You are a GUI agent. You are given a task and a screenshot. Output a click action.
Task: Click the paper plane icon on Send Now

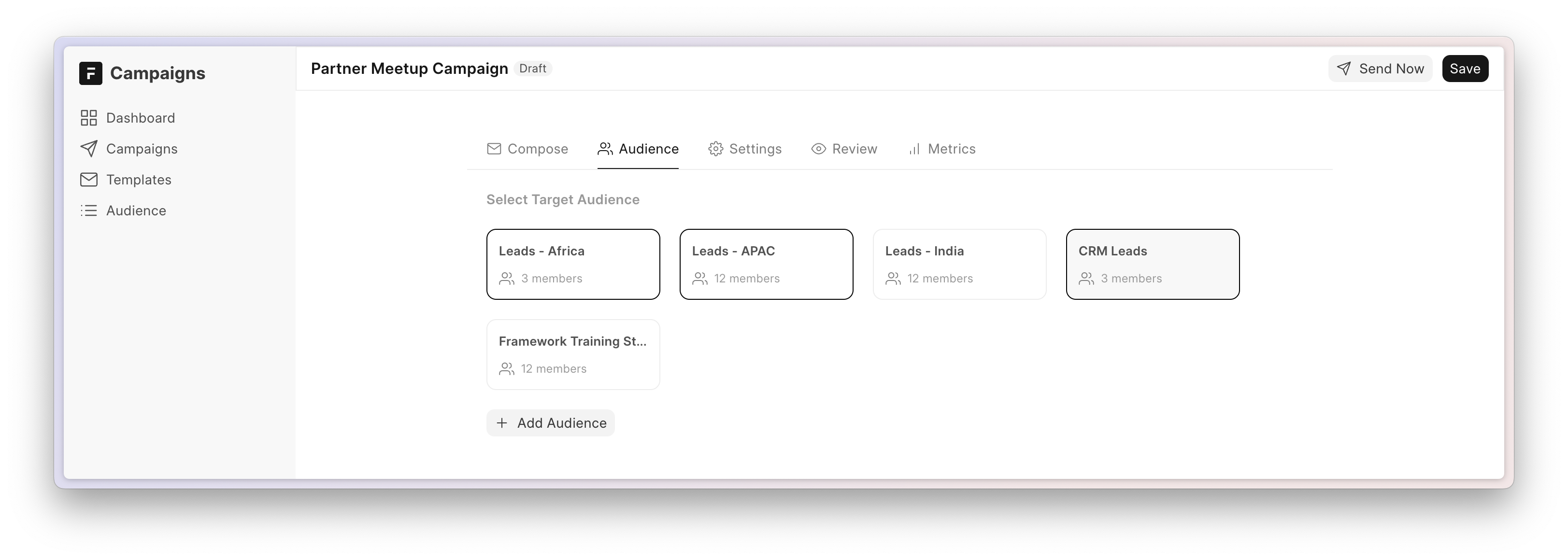point(1344,69)
